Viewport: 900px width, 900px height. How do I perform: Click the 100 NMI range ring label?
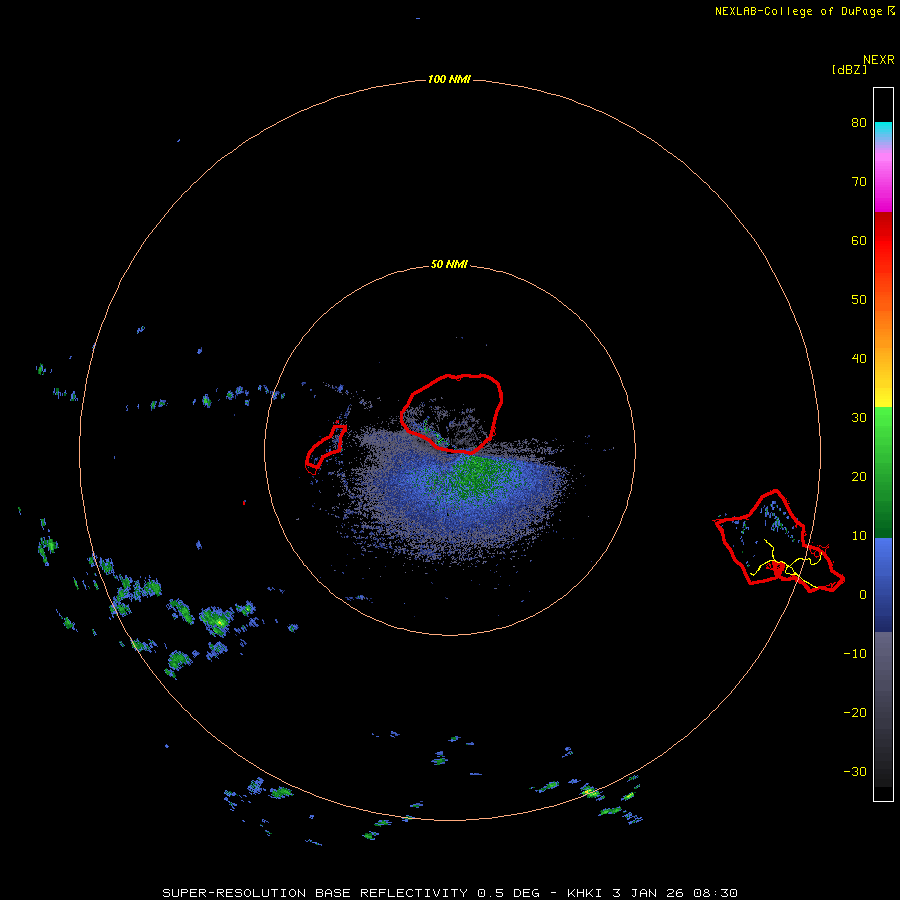pyautogui.click(x=449, y=79)
